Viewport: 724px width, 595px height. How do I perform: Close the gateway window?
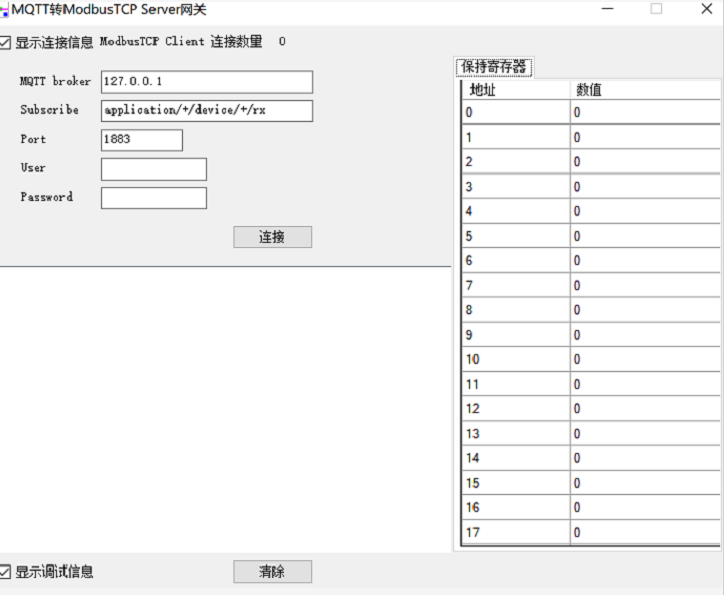706,9
